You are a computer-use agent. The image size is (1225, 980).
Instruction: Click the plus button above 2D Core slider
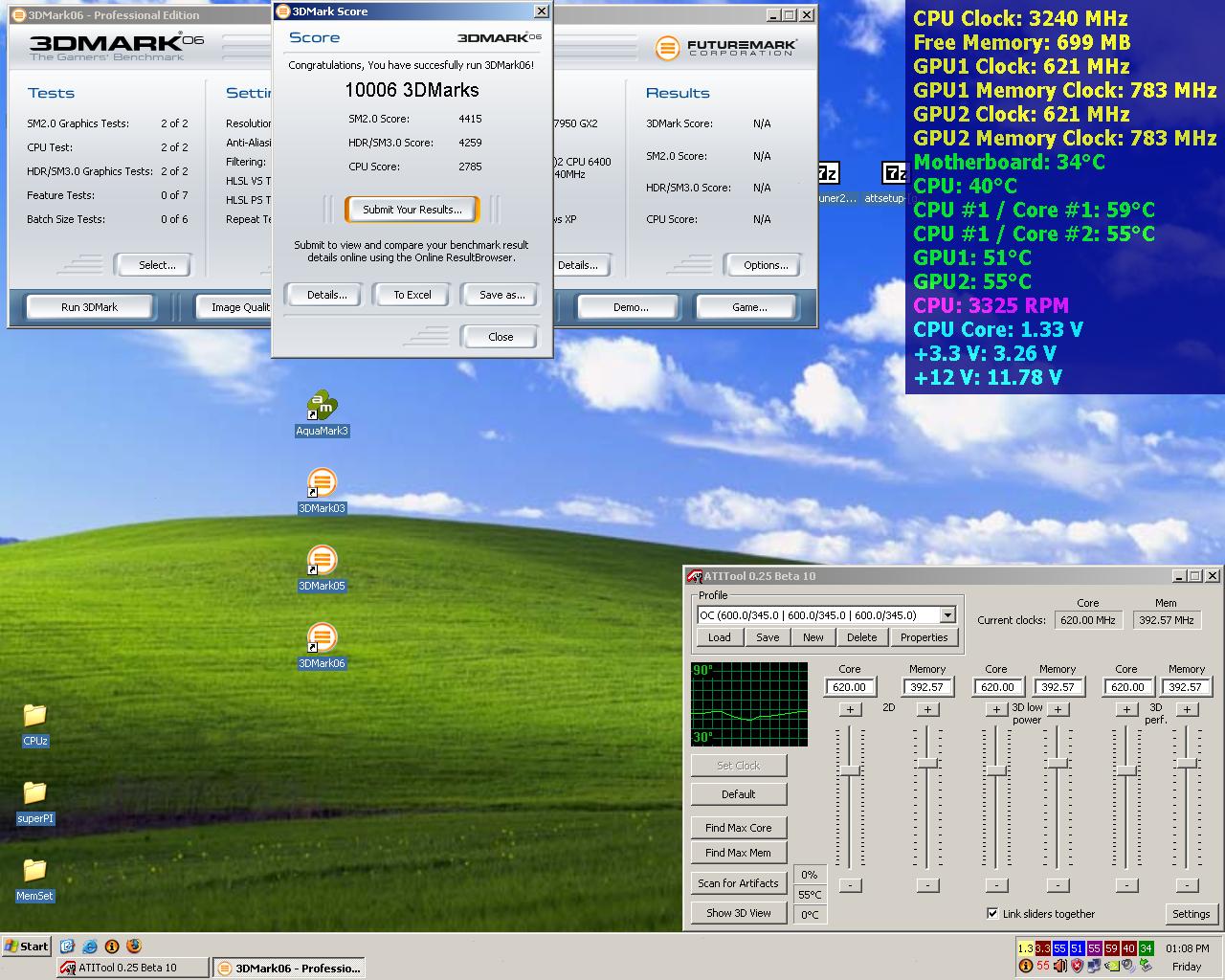tap(849, 709)
